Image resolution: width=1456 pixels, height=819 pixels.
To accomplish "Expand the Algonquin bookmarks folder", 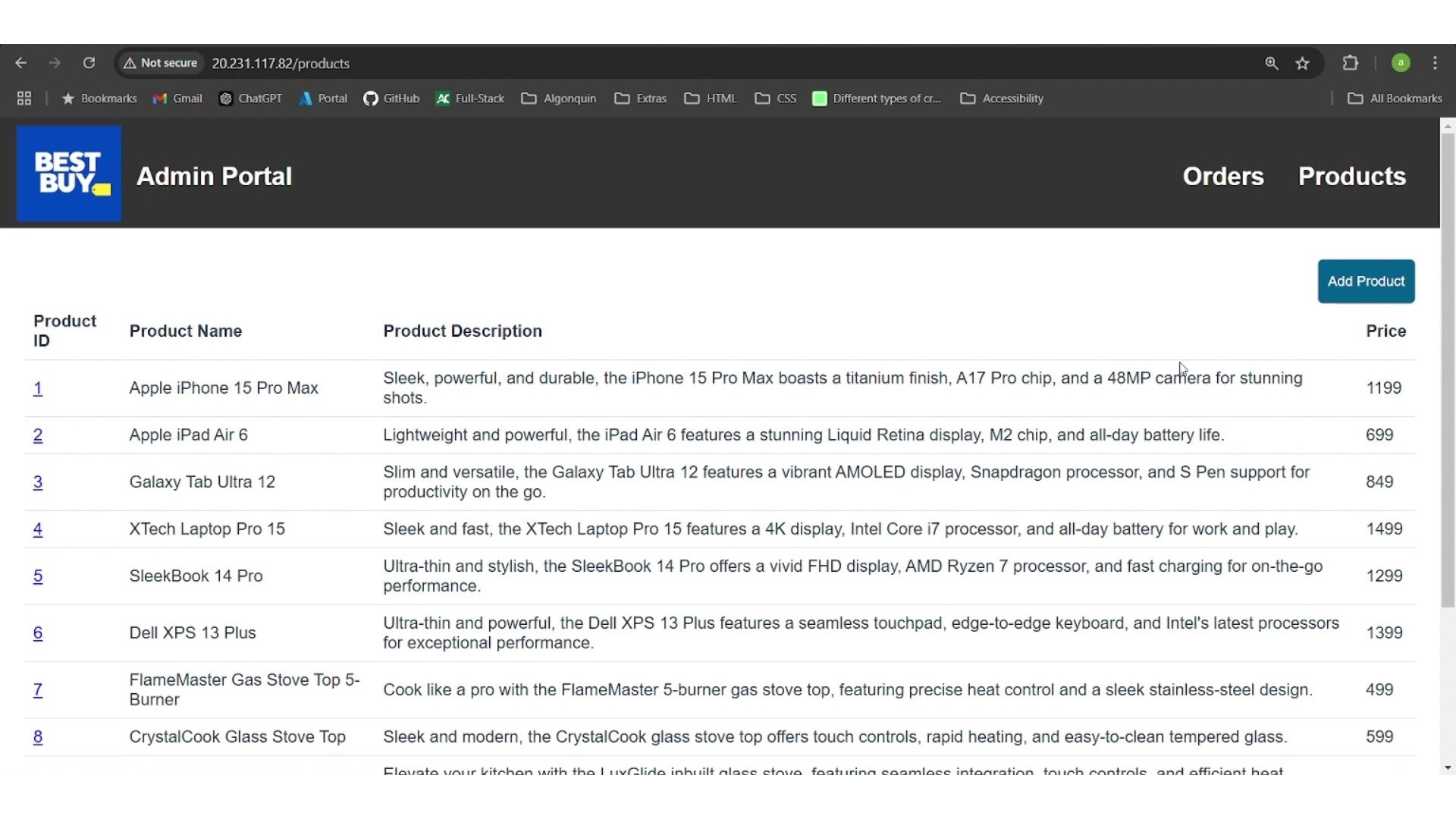I will (x=559, y=99).
